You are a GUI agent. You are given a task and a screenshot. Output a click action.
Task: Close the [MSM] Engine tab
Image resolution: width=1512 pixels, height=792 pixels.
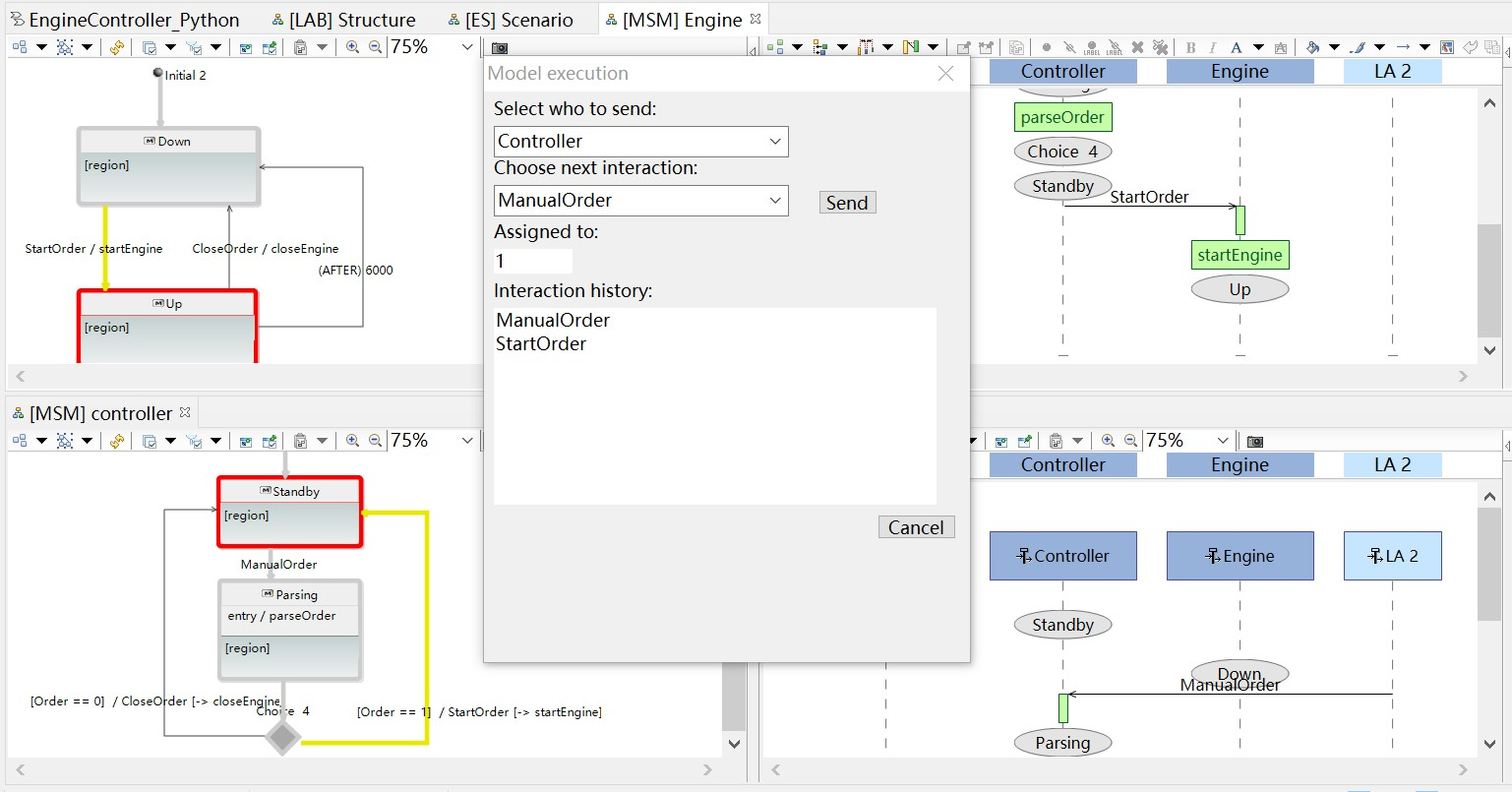pos(756,19)
